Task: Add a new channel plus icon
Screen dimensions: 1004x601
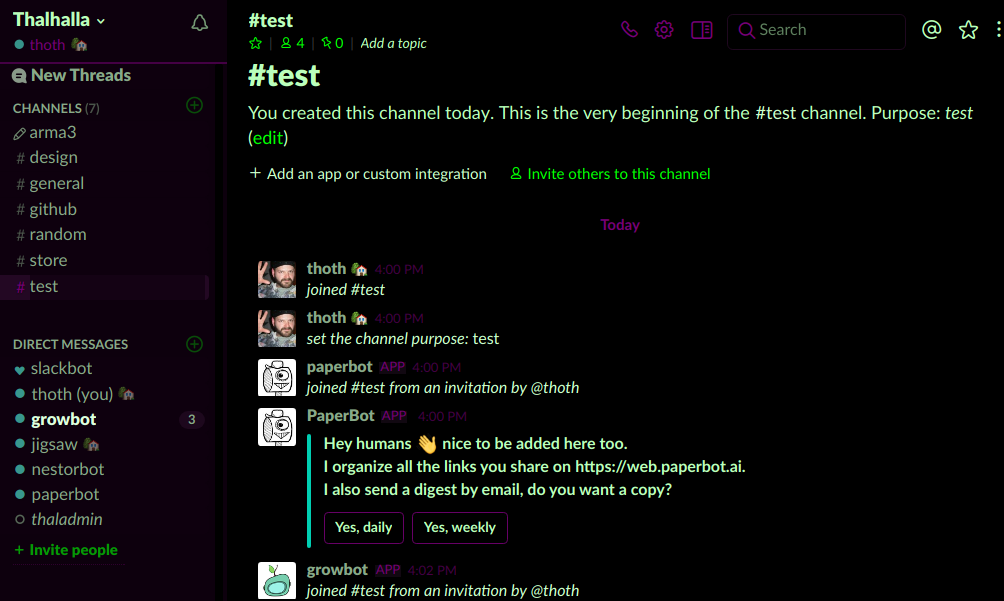Action: [x=195, y=105]
